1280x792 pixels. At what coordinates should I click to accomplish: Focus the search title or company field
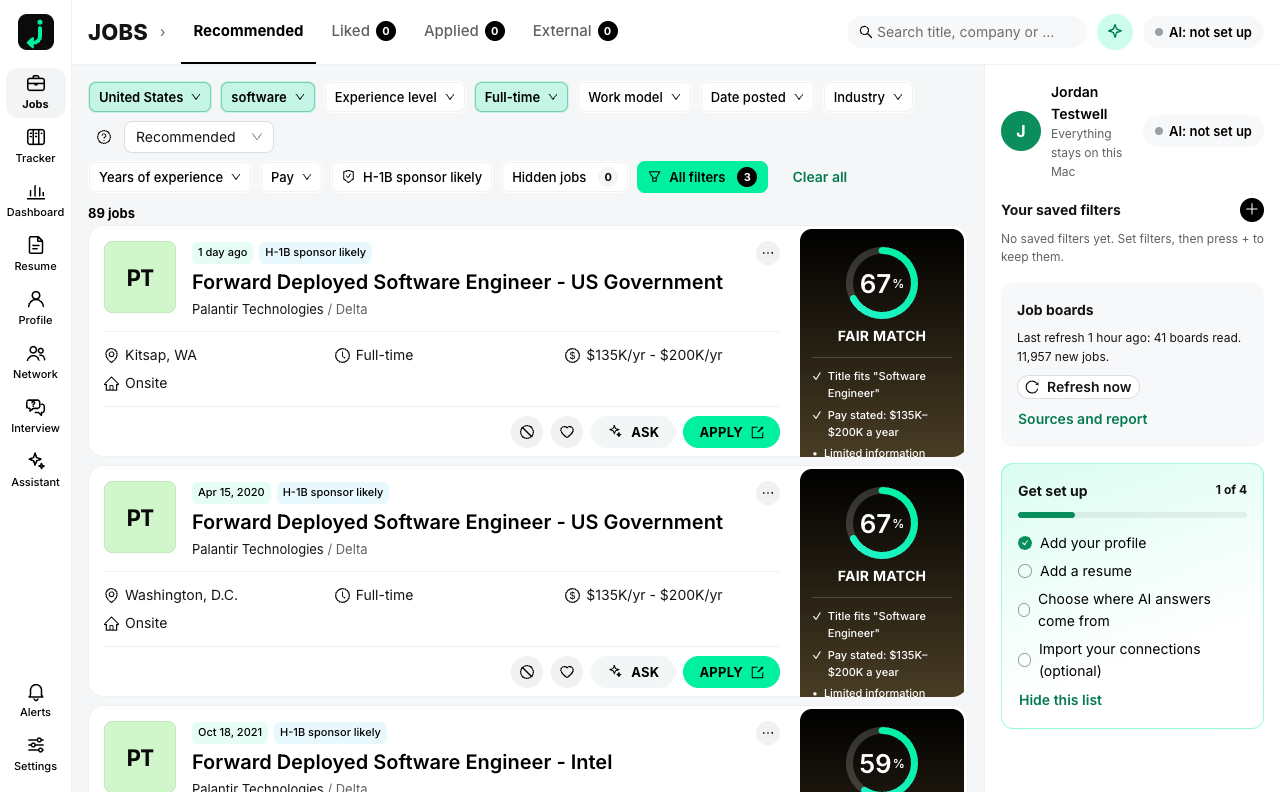tap(967, 32)
